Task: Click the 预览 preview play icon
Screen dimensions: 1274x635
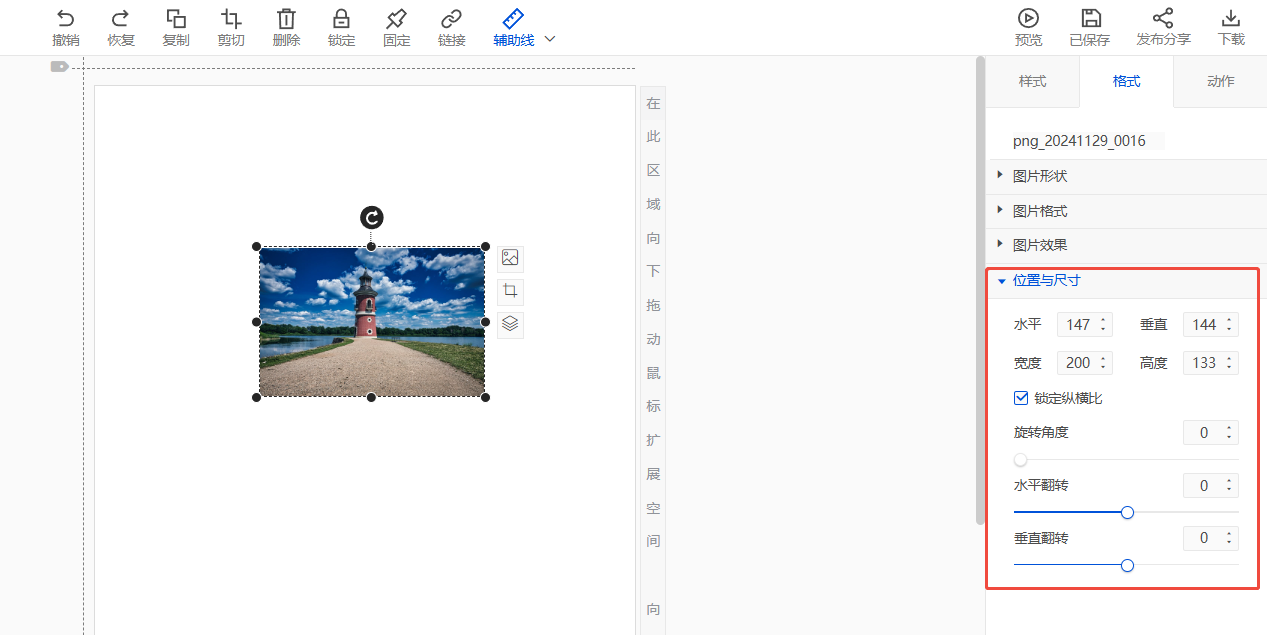Action: tap(1028, 18)
